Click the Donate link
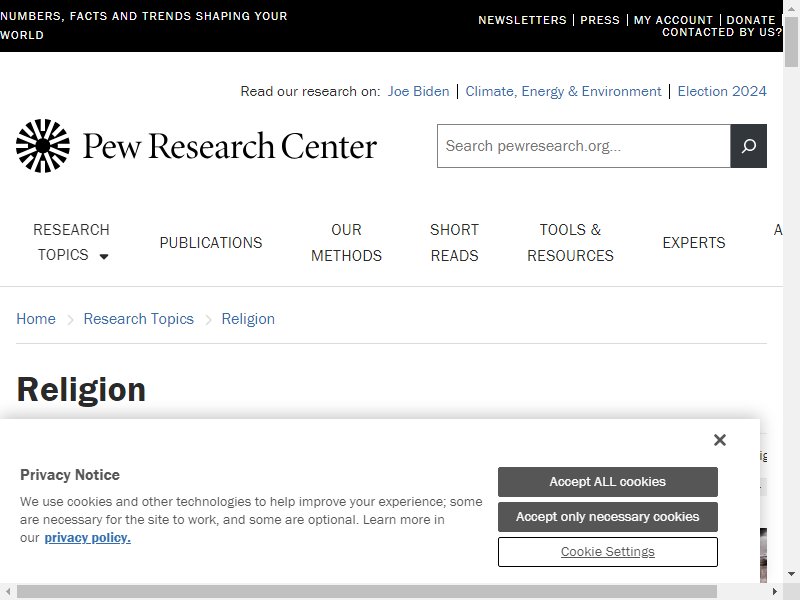Screen dimensions: 800x600 751,20
